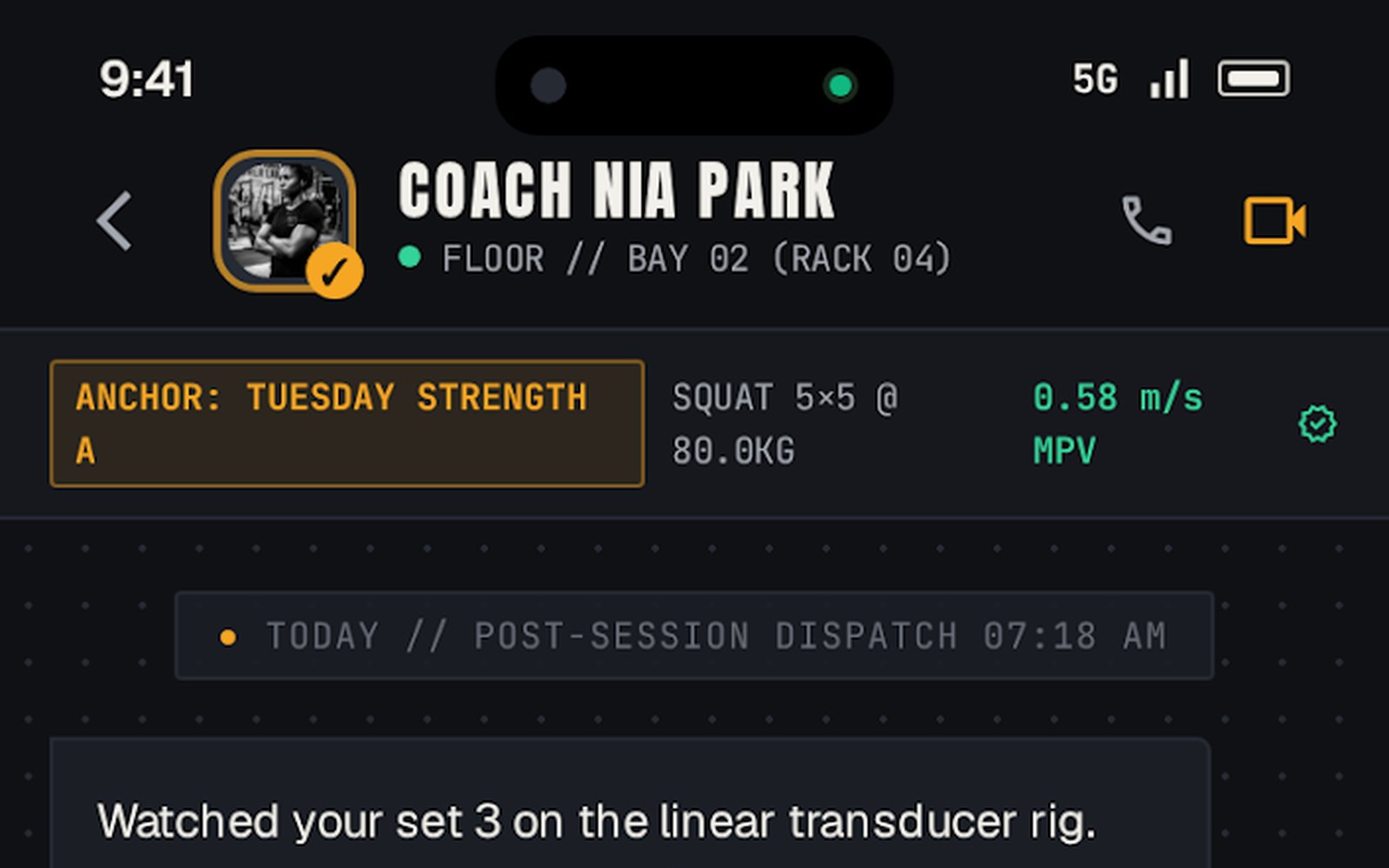Tap the Floor // Bay 02 (Rack 04) location
The image size is (1389, 868).
pyautogui.click(x=696, y=259)
